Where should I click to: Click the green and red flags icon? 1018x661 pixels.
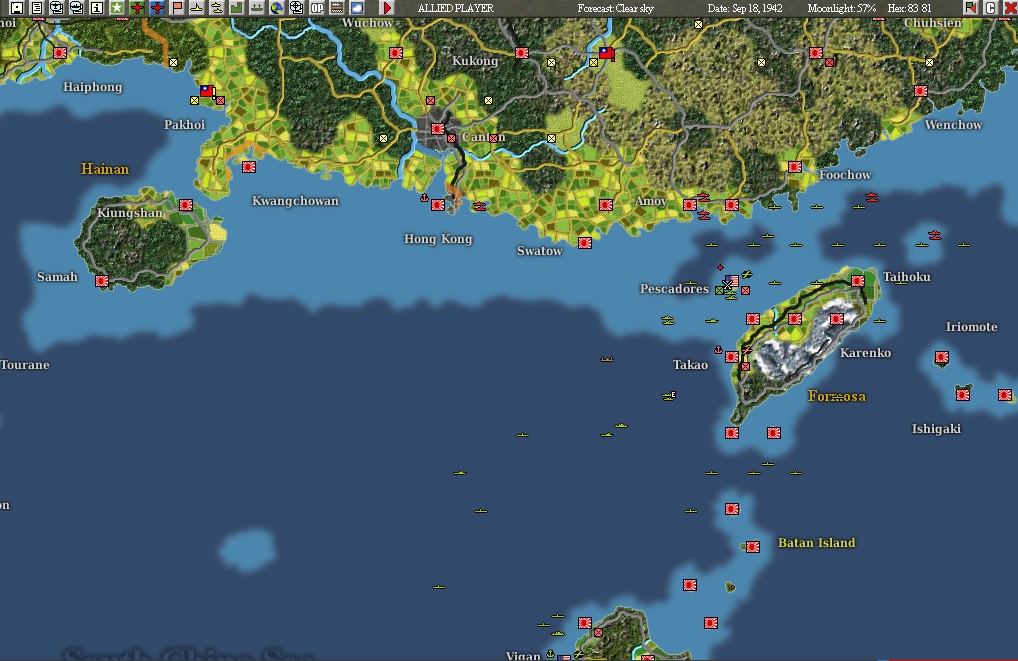[x=971, y=8]
